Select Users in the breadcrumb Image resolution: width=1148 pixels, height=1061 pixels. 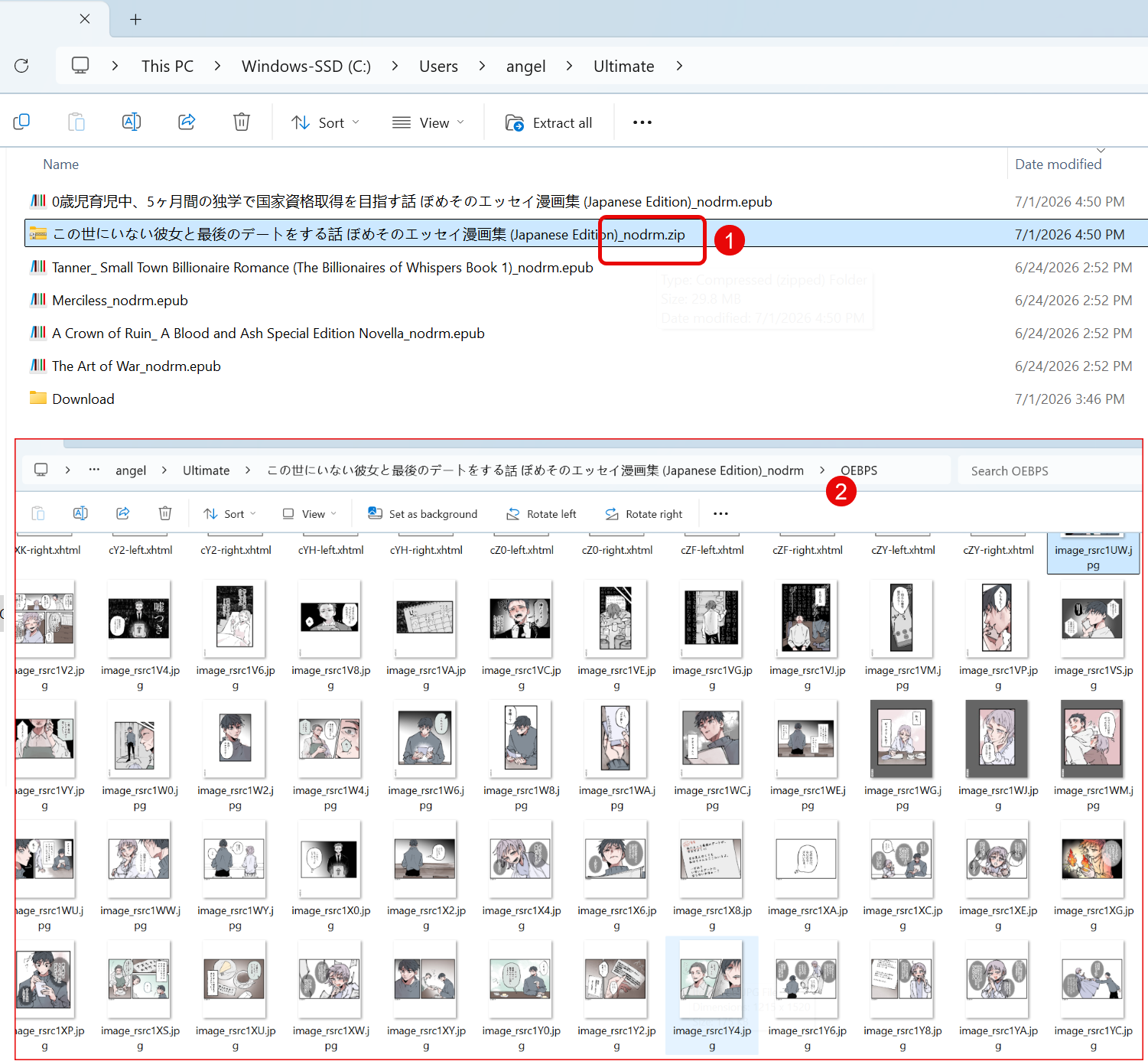pos(439,67)
